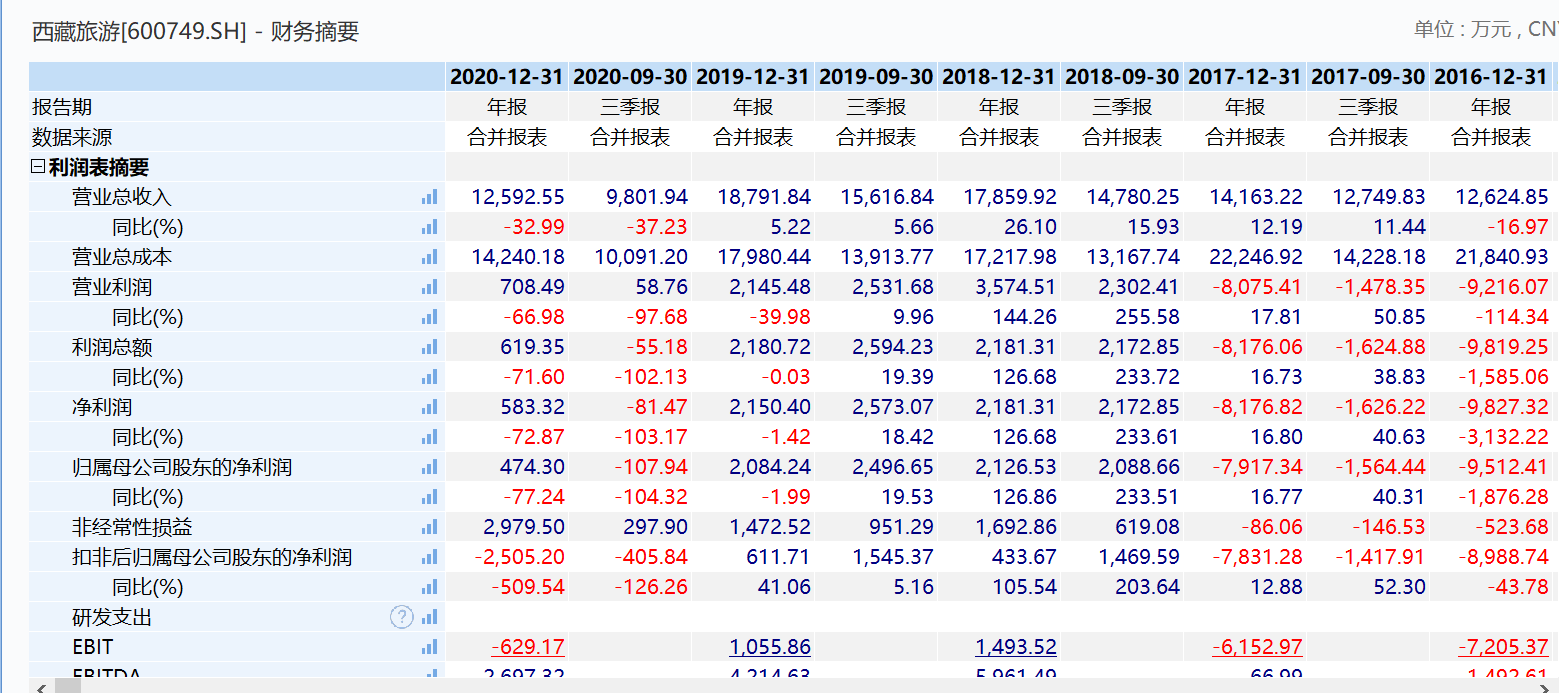Viewport: 1559px width, 693px height.
Task: Open EBIT value 1,055.86 link
Action: click(770, 647)
